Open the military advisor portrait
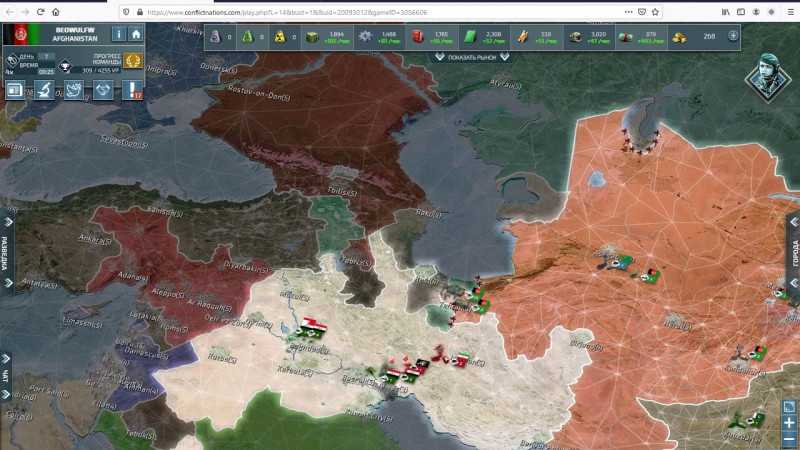800x450 pixels. pos(768,77)
